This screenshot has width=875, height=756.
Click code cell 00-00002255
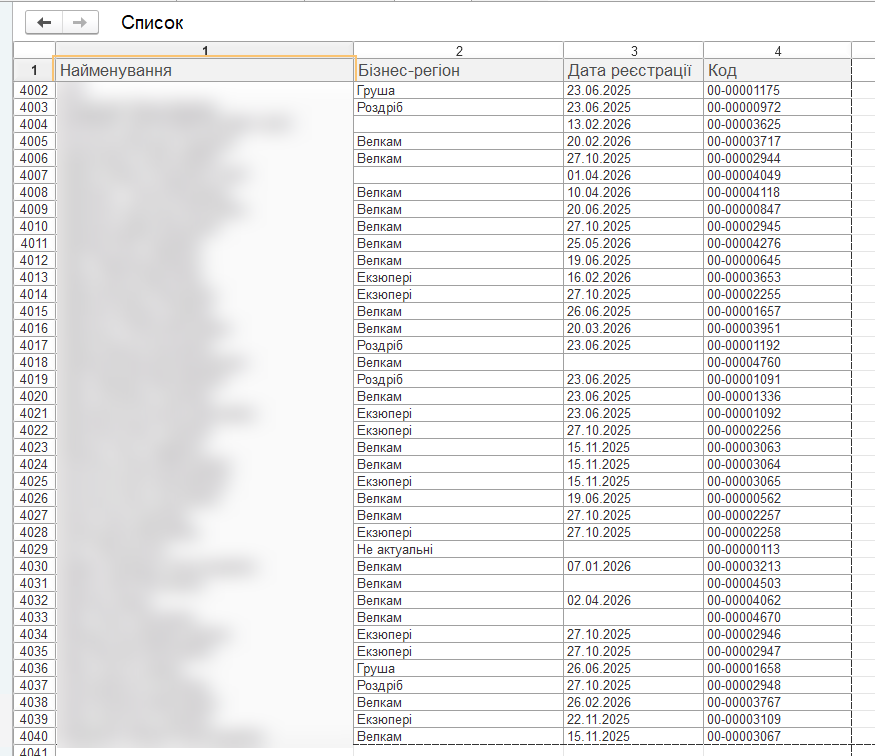click(x=777, y=295)
